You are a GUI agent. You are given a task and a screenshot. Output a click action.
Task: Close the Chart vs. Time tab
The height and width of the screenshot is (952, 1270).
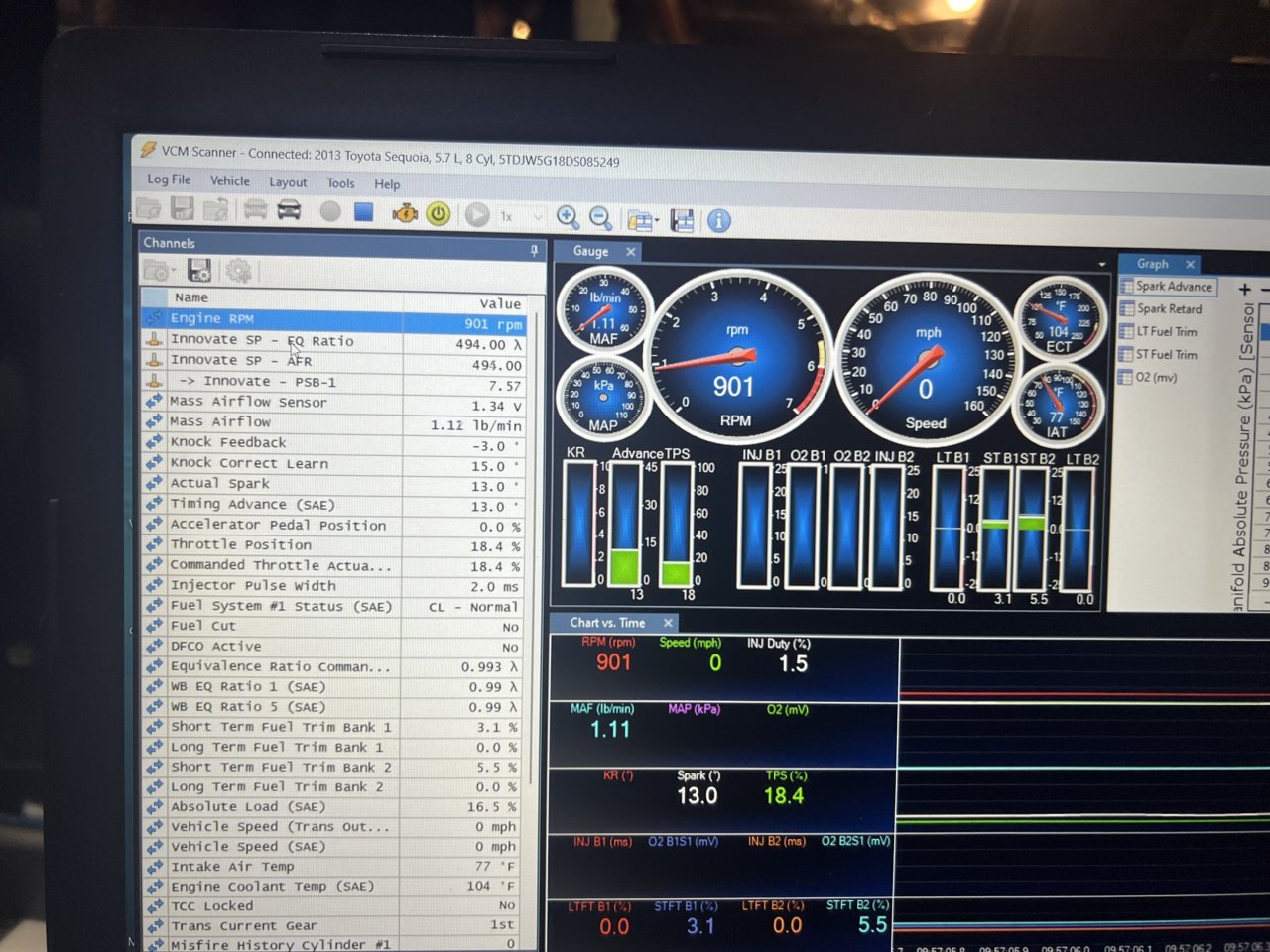coord(668,623)
